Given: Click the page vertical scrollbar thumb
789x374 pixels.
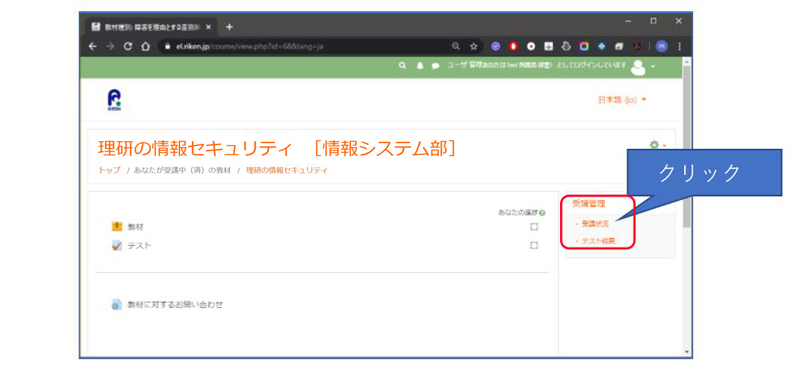Looking at the screenshot, I should point(687,146).
